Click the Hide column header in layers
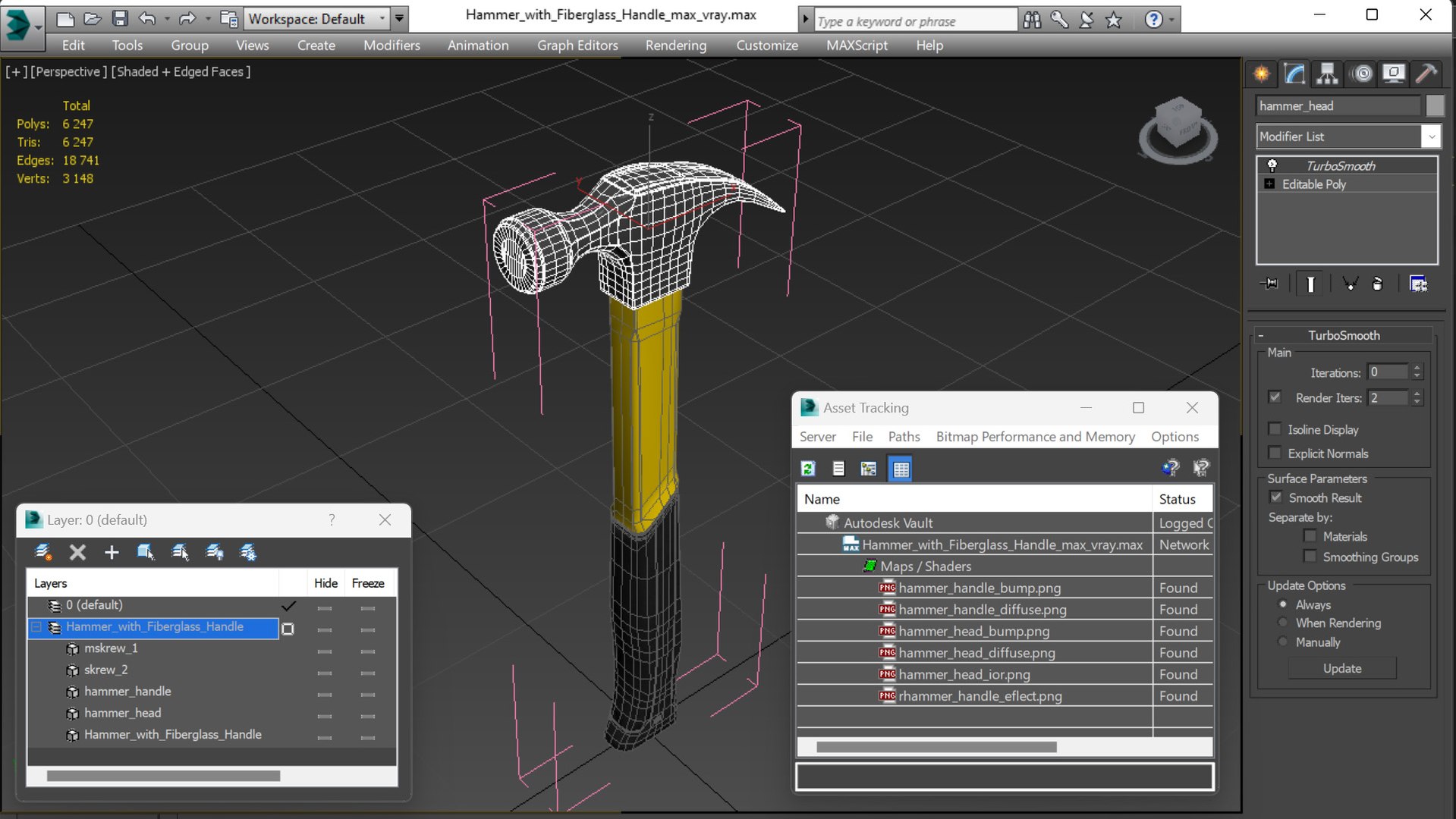 325,583
